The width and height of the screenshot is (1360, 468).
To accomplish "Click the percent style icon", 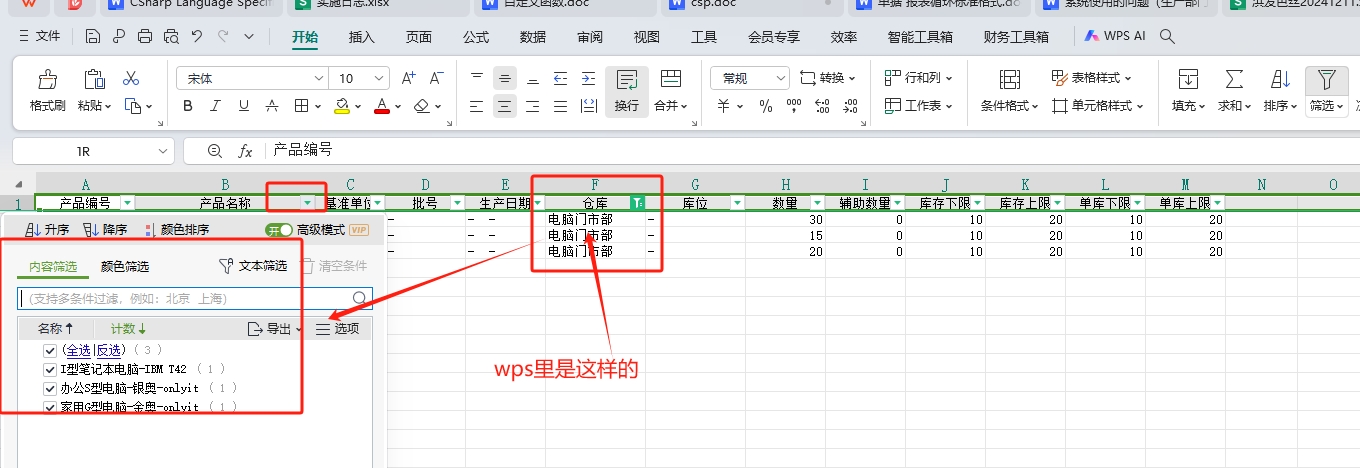I will tap(766, 106).
